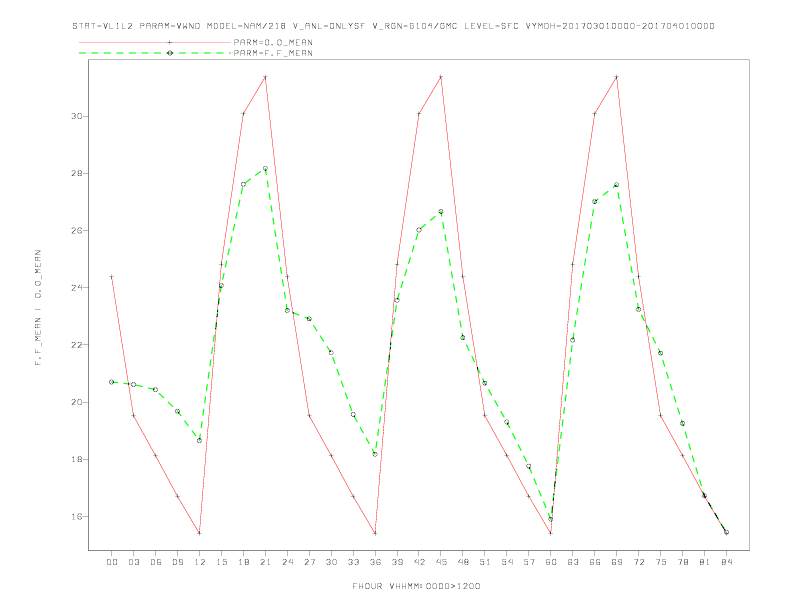The image size is (792, 612).
Task: Click the green circle marker at hour 45
Action: click(441, 212)
